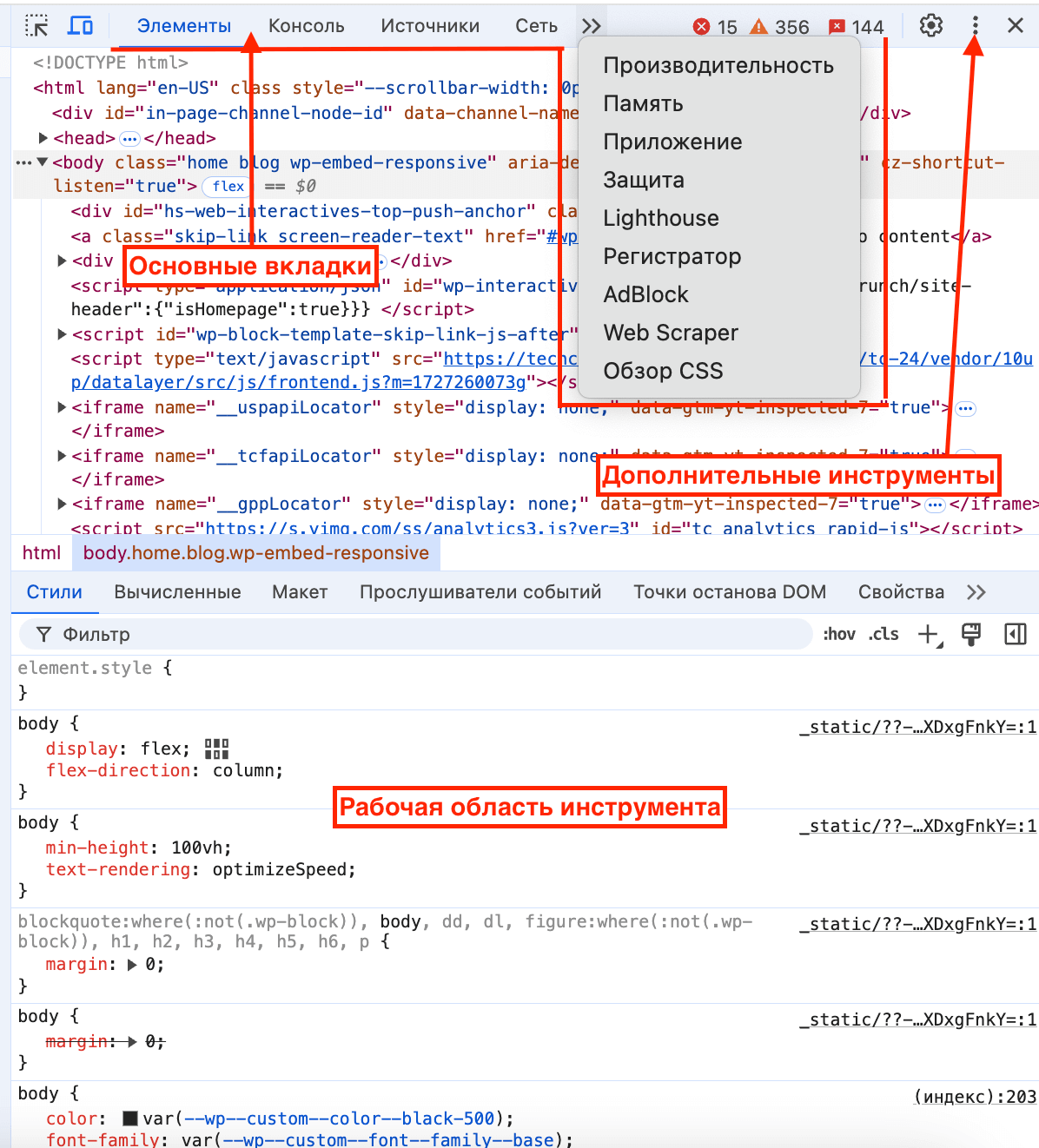Switch to the Консоль tab

(306, 25)
